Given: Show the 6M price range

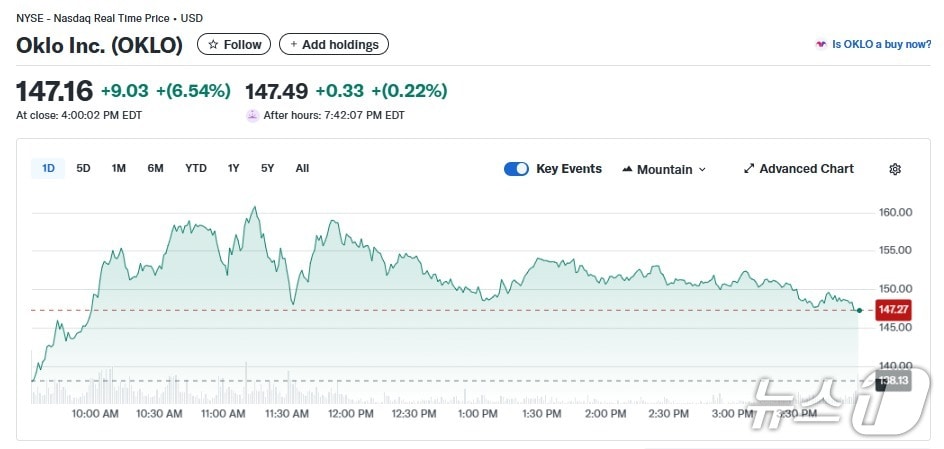Looking at the screenshot, I should point(155,168).
